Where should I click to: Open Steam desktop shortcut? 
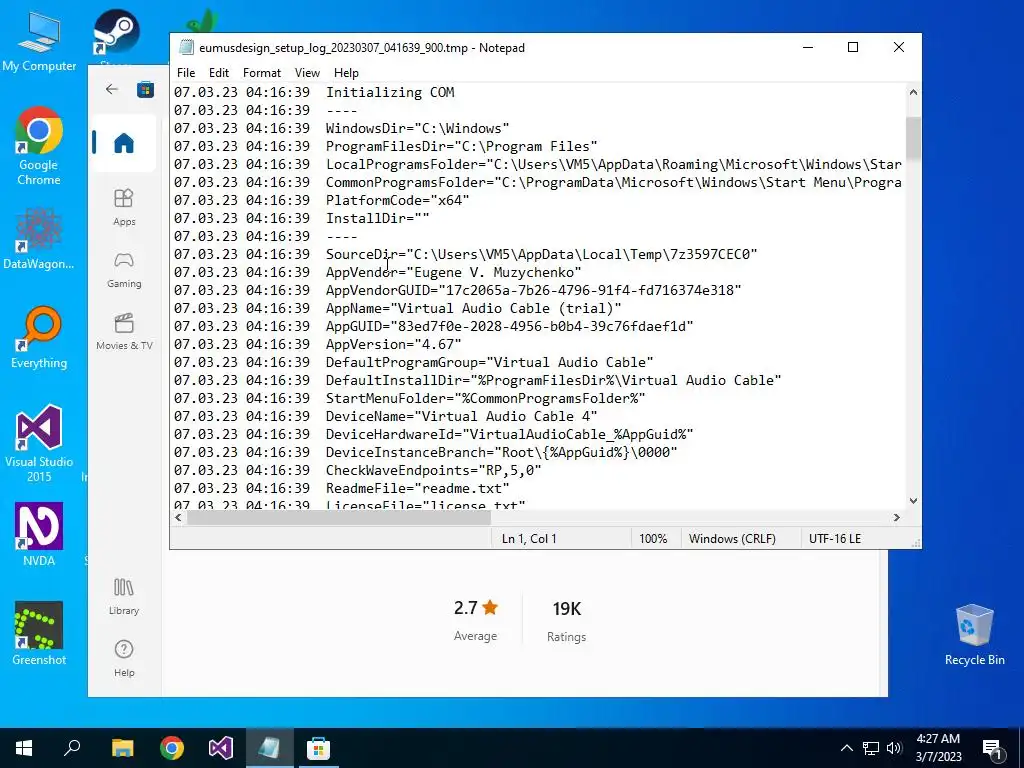116,33
